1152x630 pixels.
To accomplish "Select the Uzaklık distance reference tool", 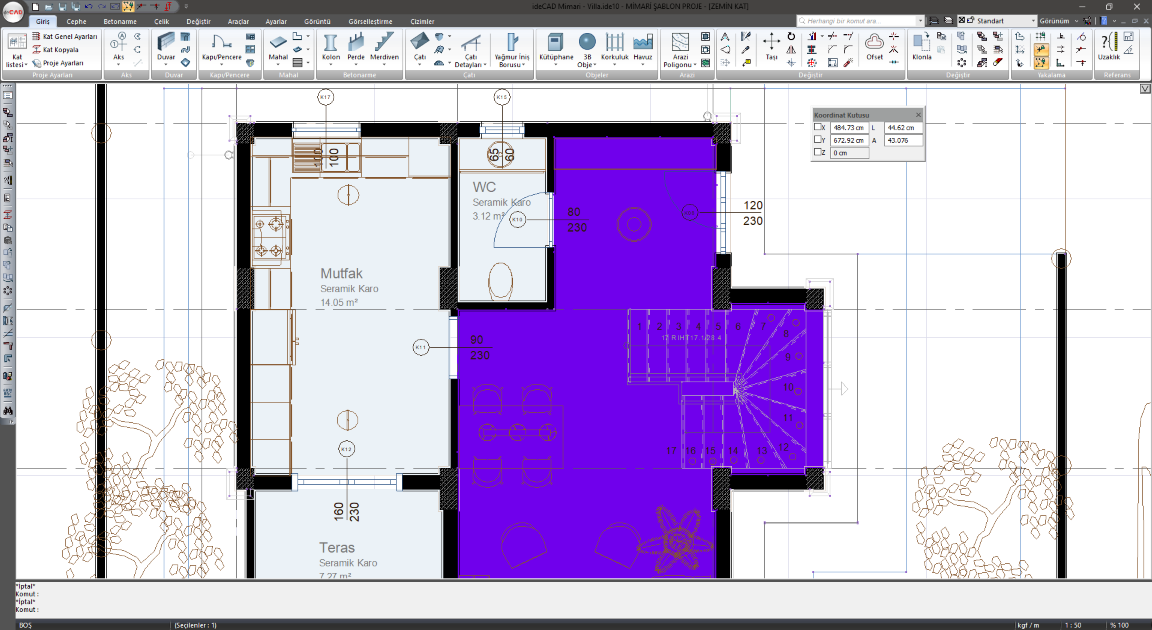I will click(x=1109, y=46).
